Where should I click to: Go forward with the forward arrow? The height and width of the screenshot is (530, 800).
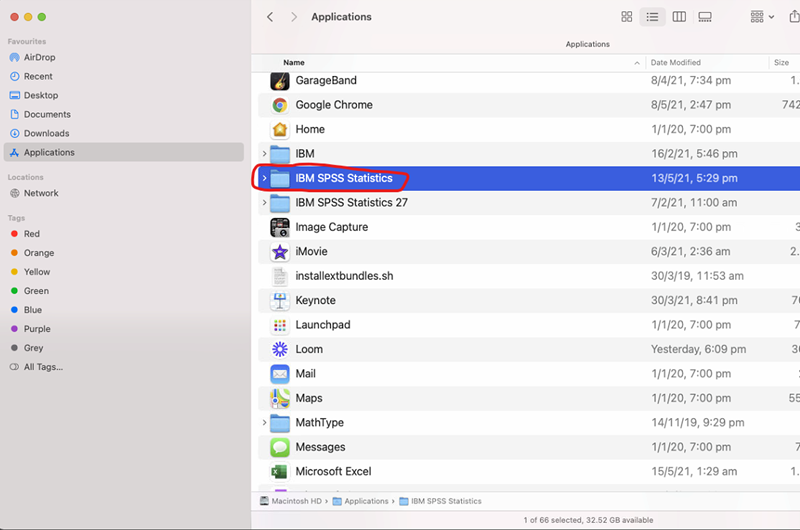[x=293, y=17]
